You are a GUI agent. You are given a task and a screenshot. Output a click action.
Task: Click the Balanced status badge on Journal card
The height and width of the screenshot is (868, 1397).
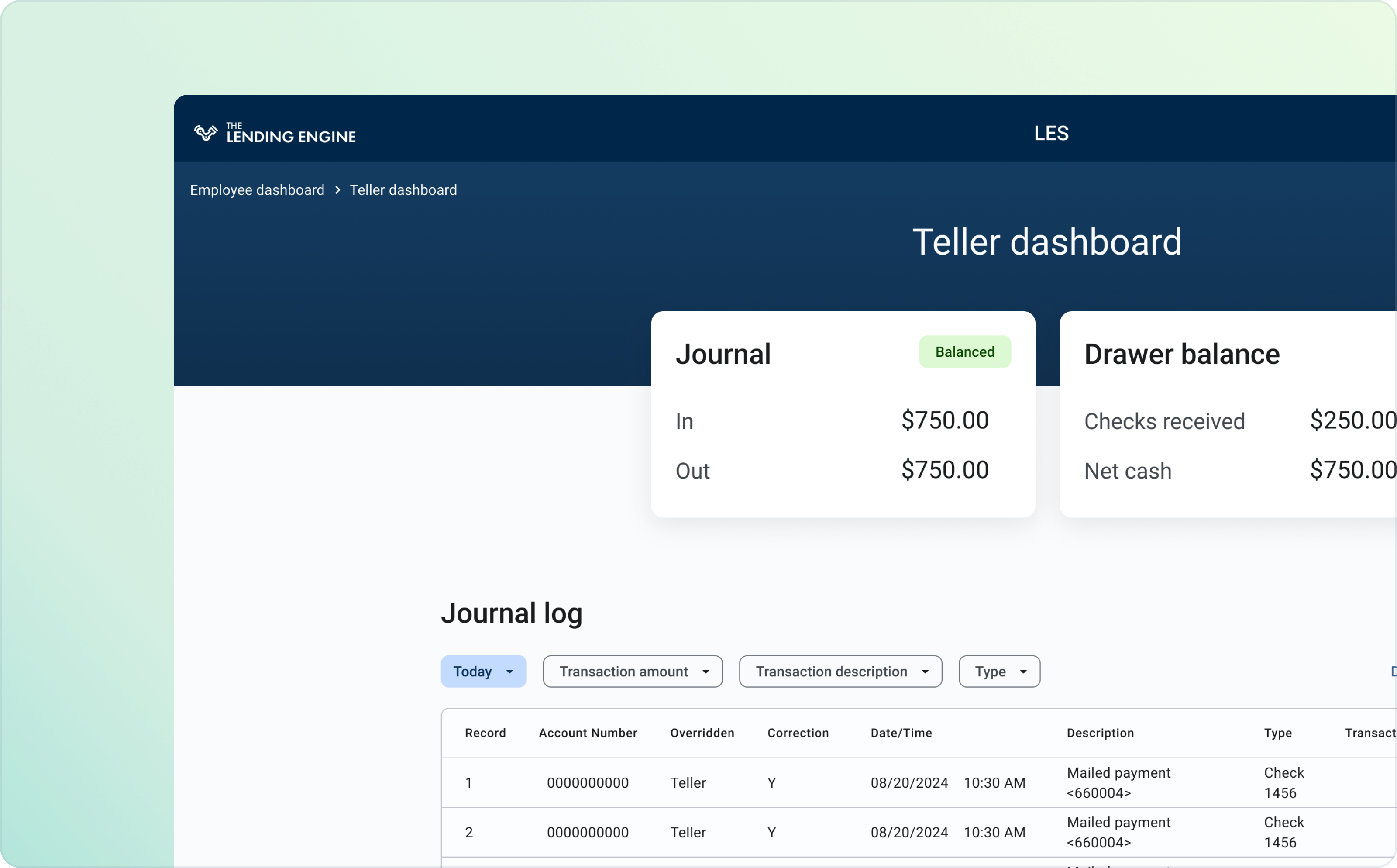click(965, 351)
